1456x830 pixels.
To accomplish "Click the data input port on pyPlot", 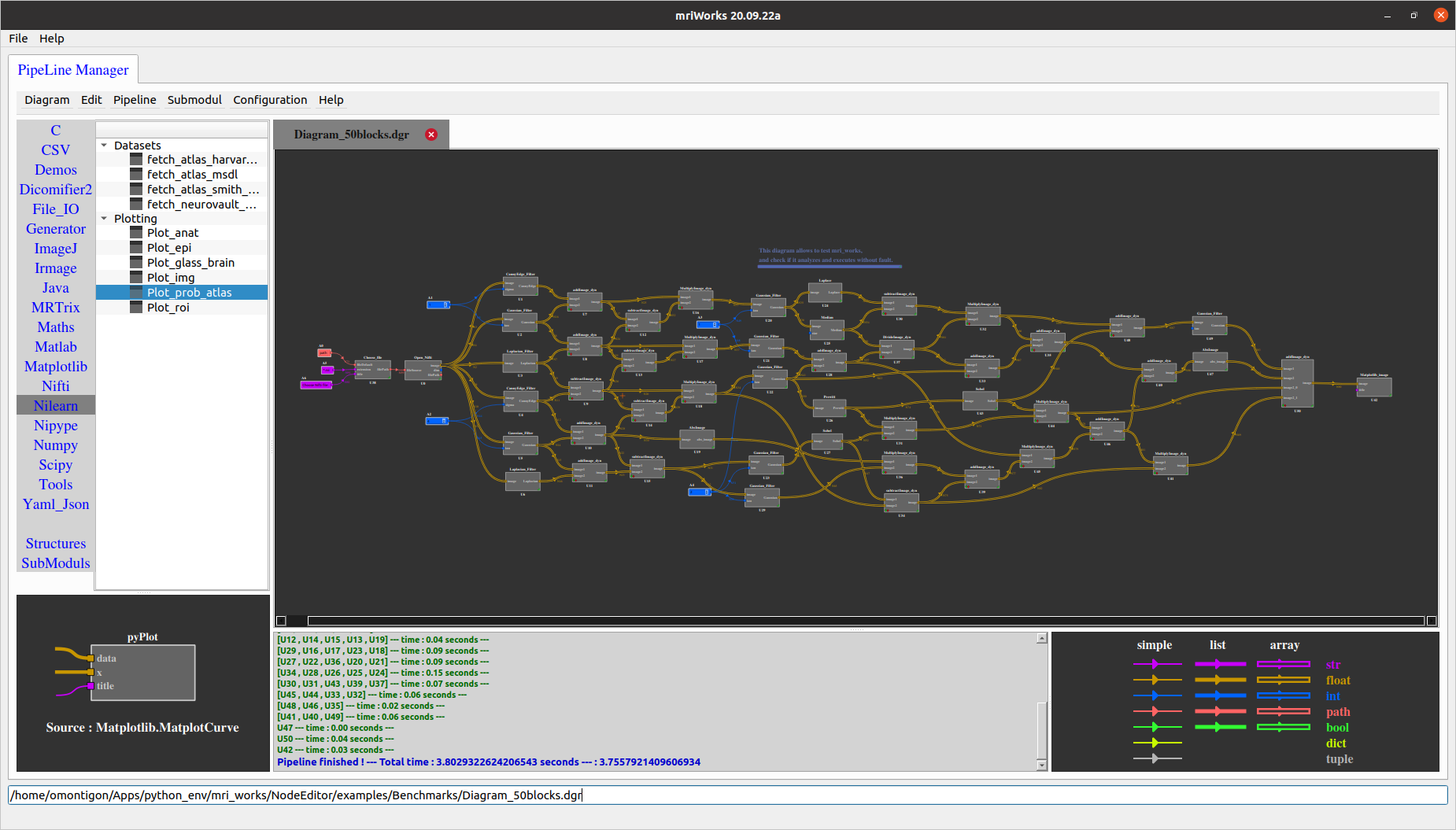I will [x=91, y=658].
